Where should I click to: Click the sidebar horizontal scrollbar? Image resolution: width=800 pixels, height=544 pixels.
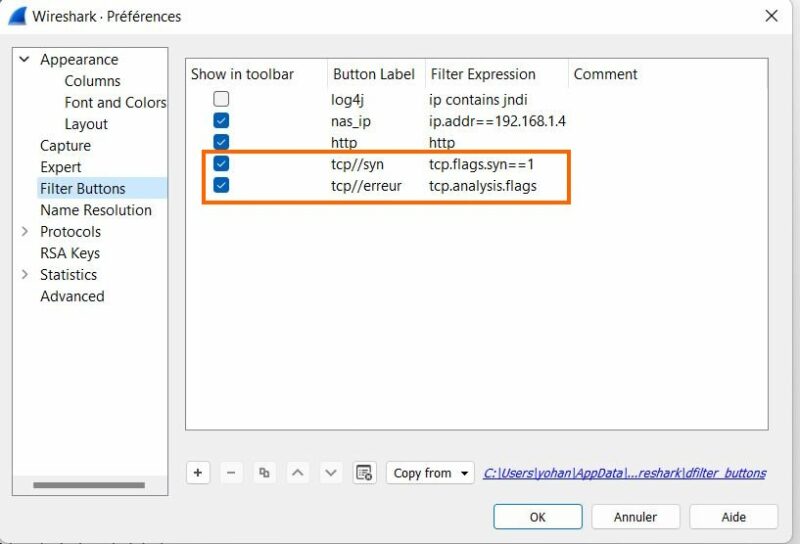tap(89, 486)
